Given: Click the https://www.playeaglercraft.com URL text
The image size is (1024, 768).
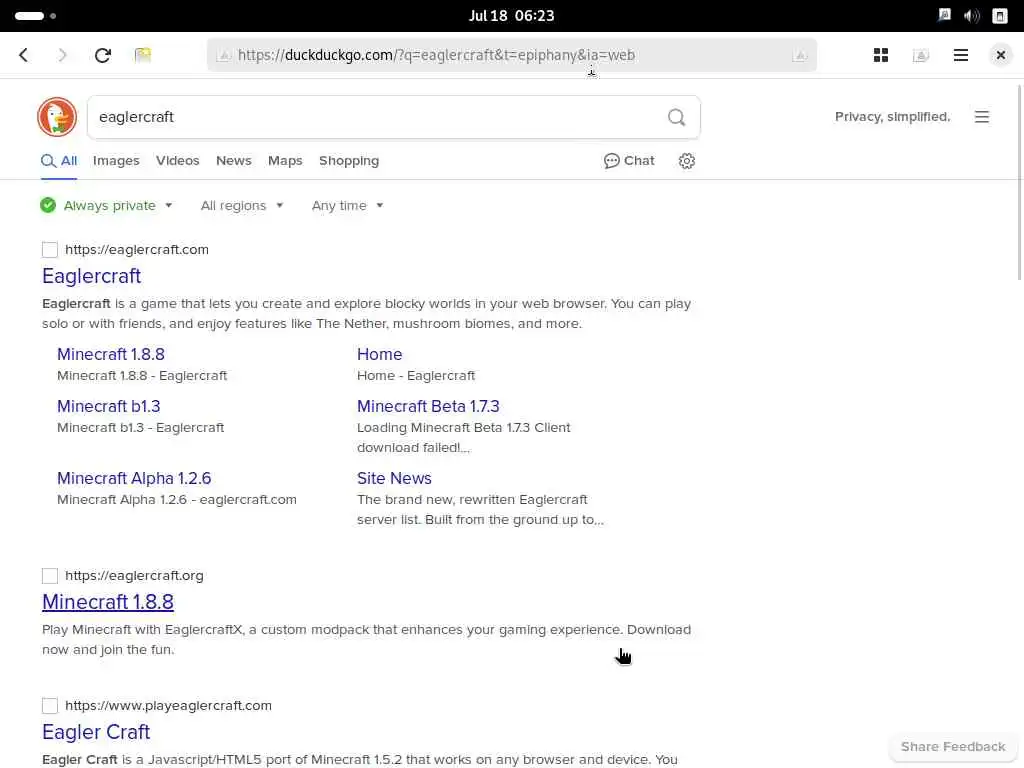Looking at the screenshot, I should [168, 705].
